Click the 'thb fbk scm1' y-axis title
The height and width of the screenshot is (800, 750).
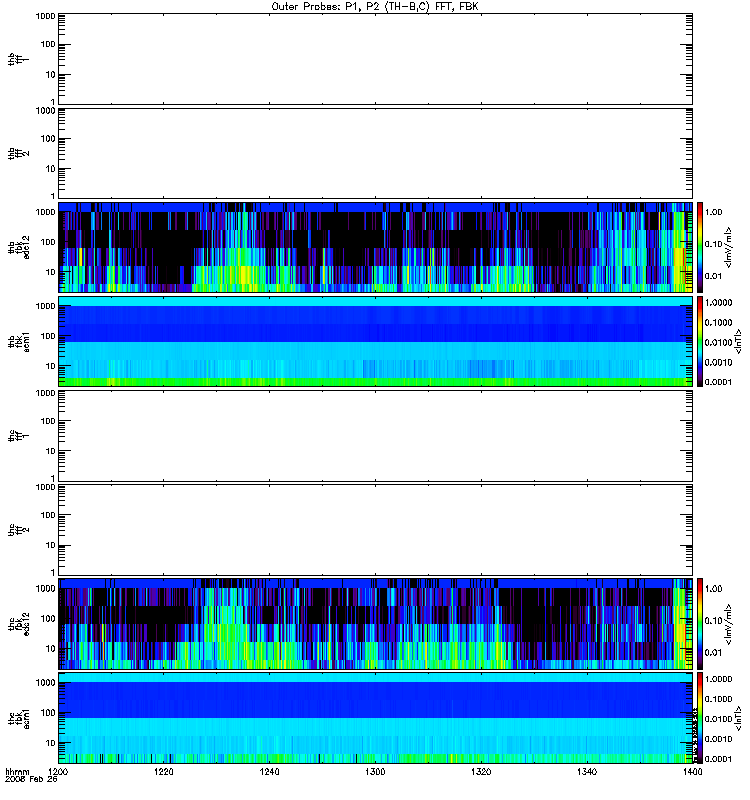[19, 341]
